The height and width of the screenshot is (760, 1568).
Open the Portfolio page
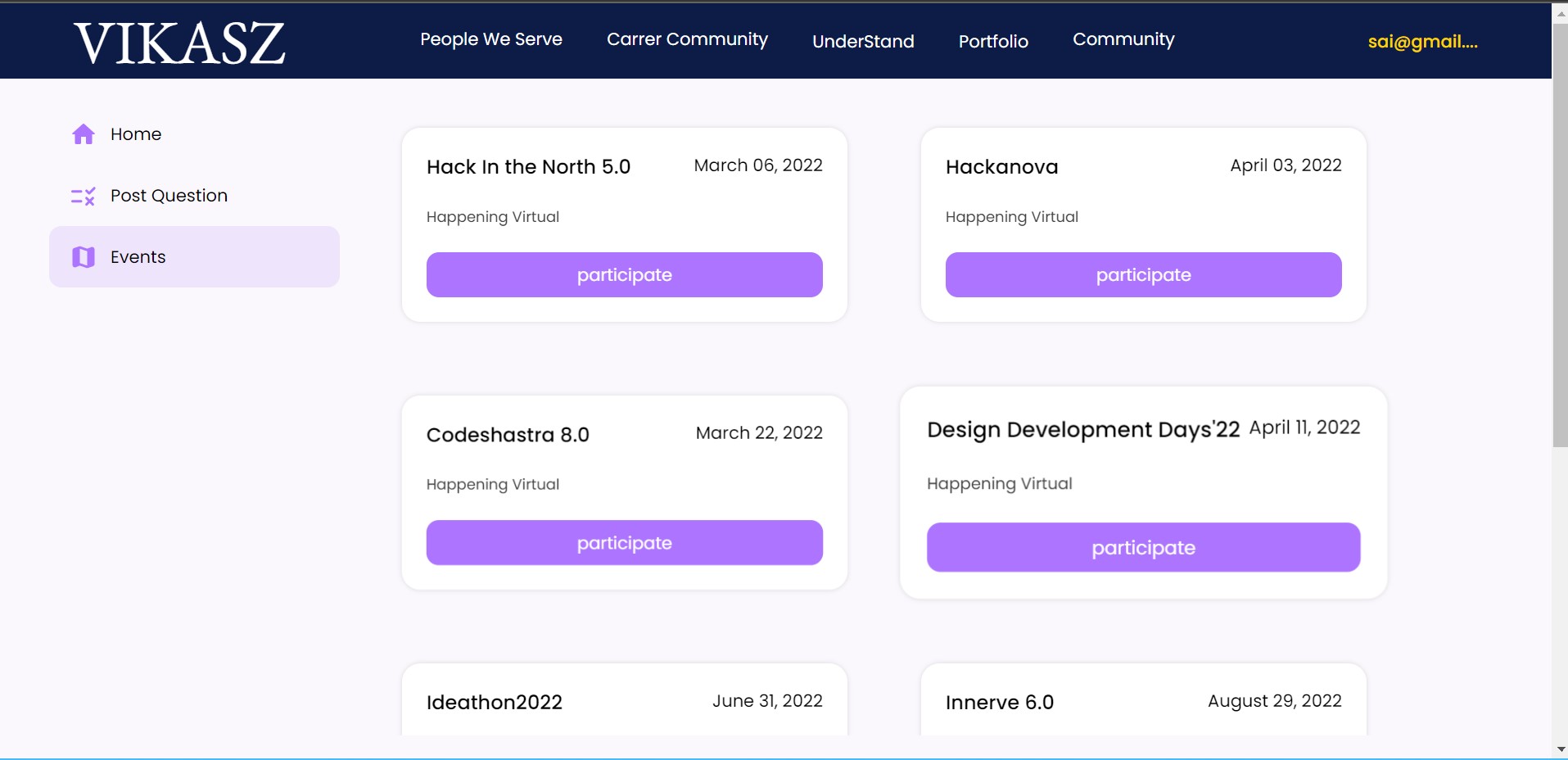(993, 41)
